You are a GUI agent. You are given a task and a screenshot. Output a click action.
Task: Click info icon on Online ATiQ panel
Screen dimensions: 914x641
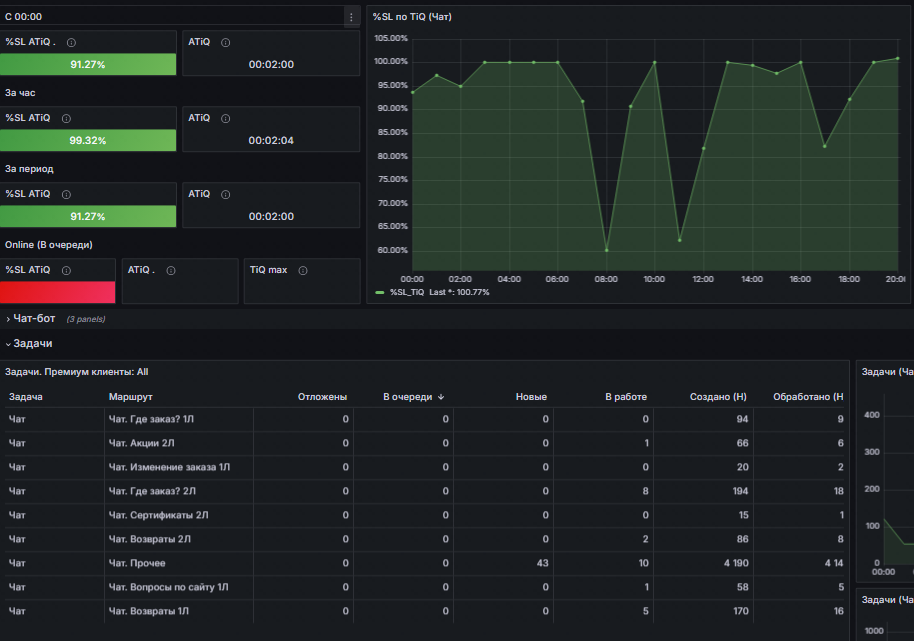coord(171,270)
